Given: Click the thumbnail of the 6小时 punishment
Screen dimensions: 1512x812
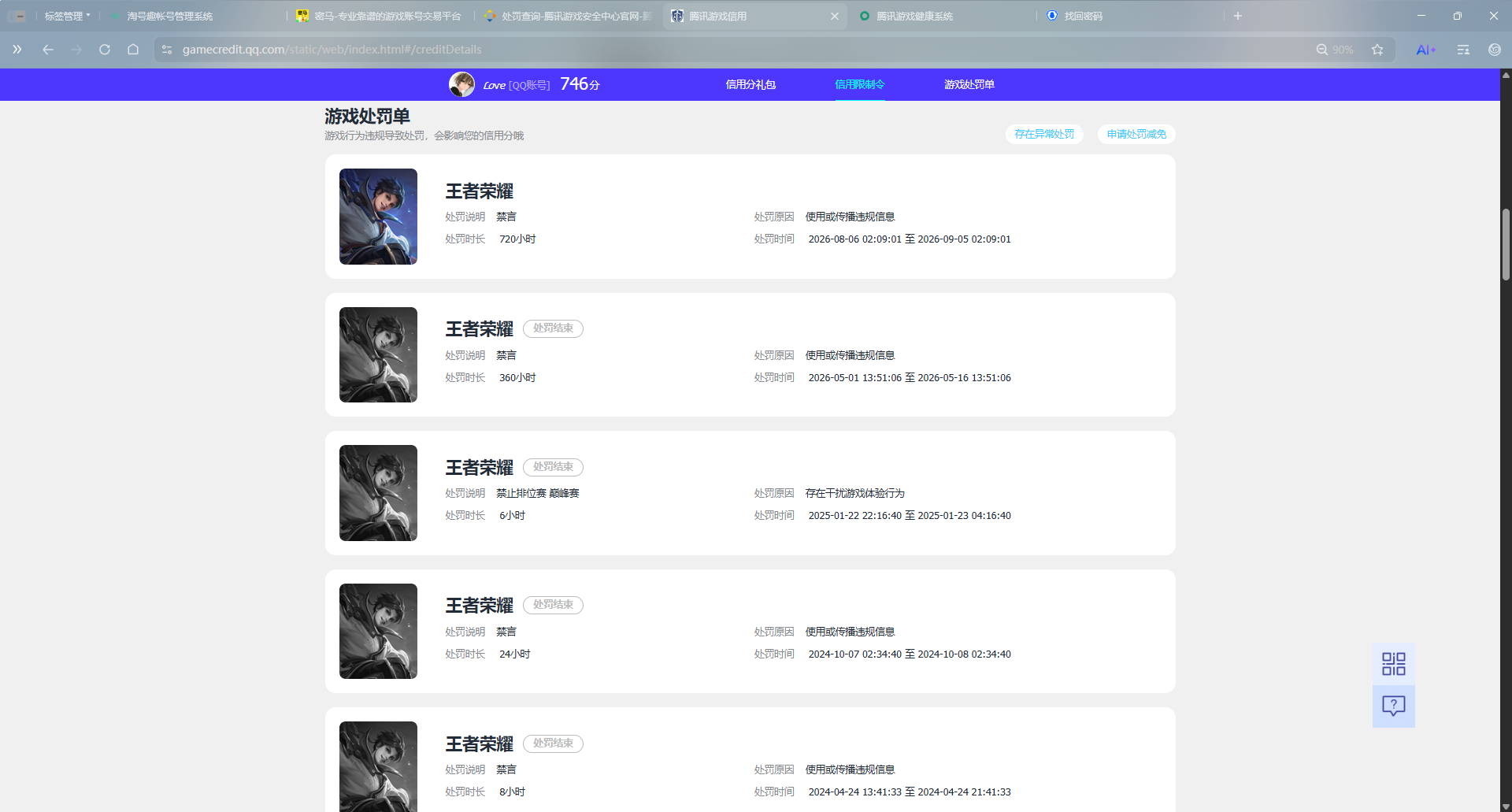Looking at the screenshot, I should (x=378, y=493).
